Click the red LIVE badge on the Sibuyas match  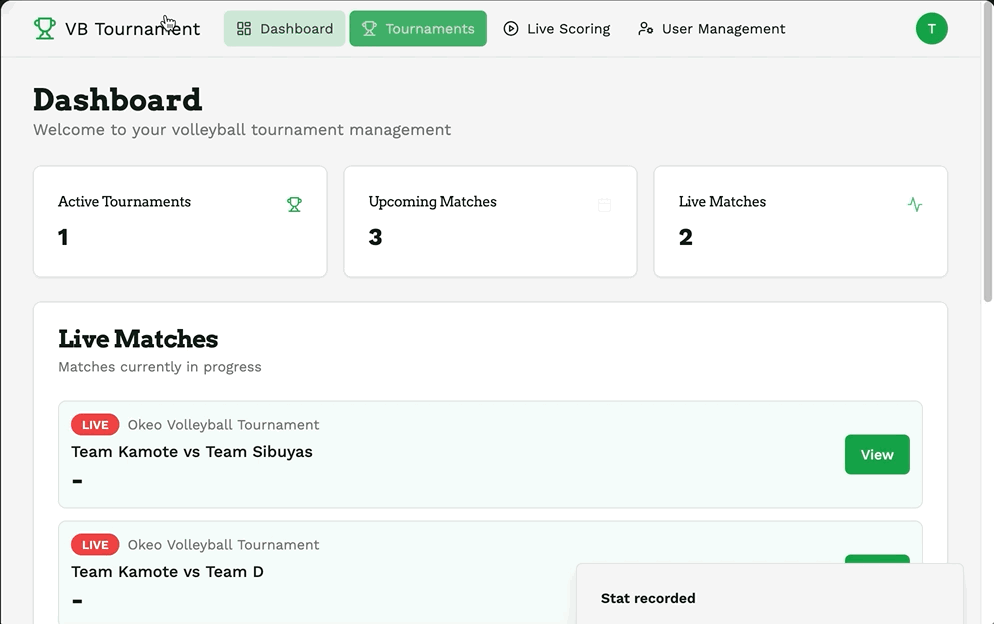tap(95, 425)
